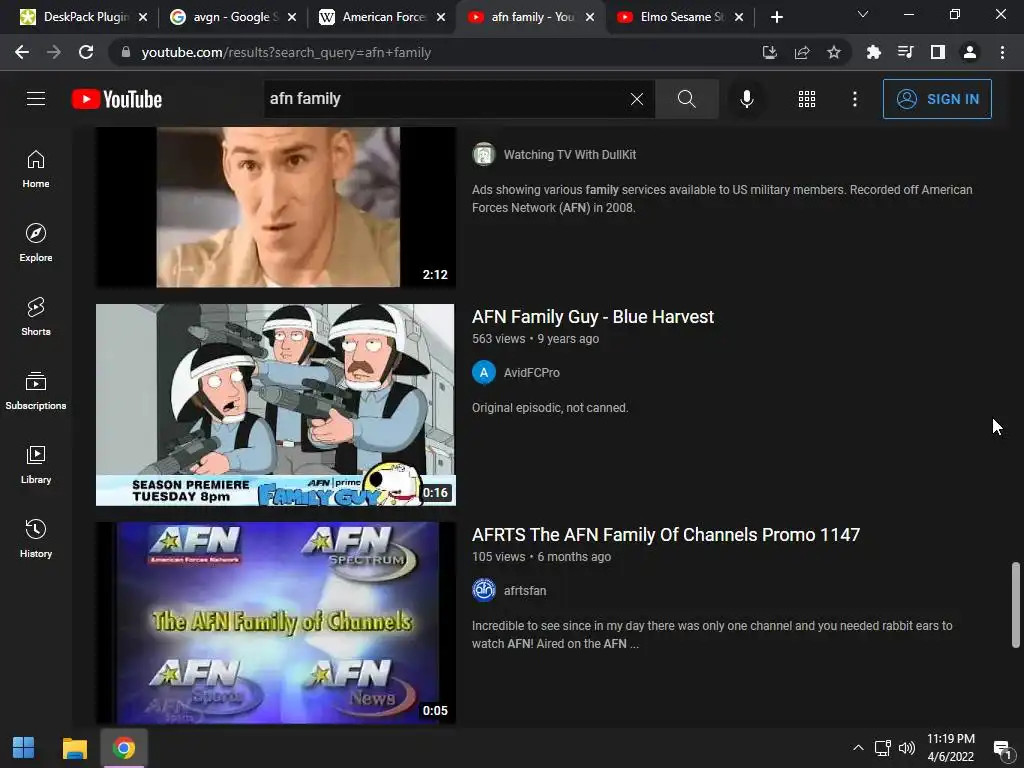Go back with the browser back arrow

(22, 52)
